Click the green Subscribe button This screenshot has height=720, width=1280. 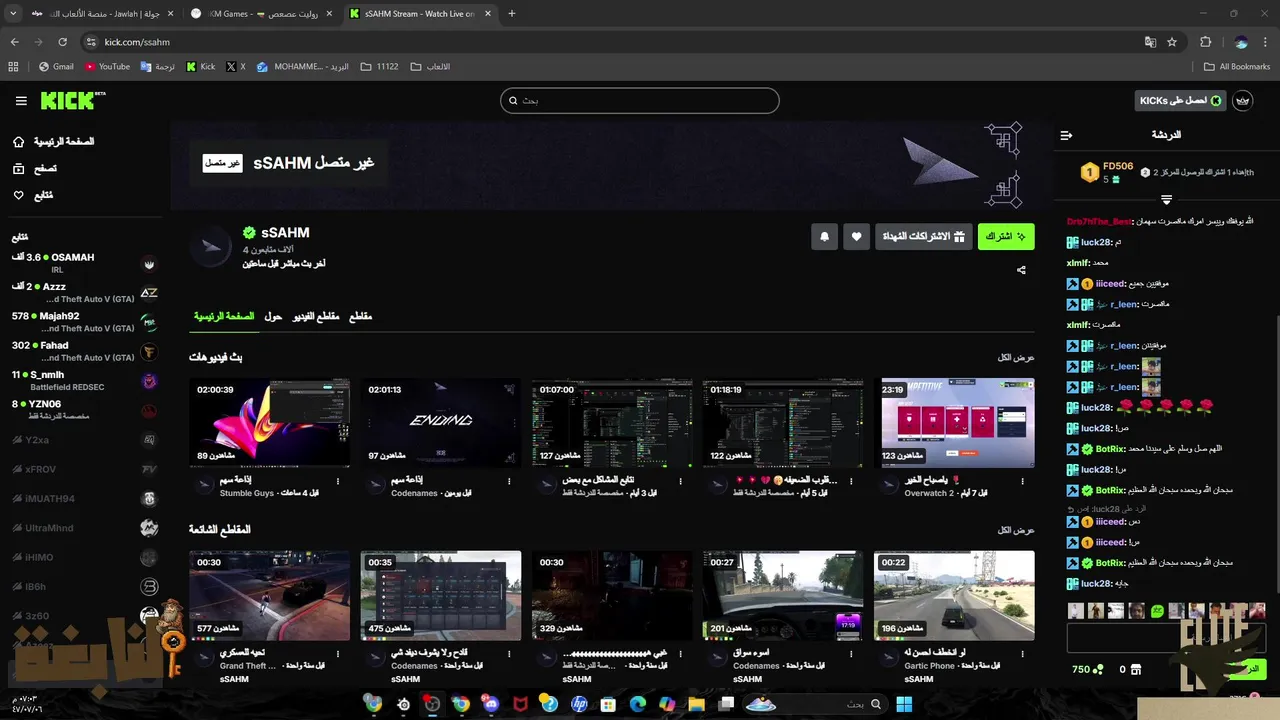pos(1006,237)
